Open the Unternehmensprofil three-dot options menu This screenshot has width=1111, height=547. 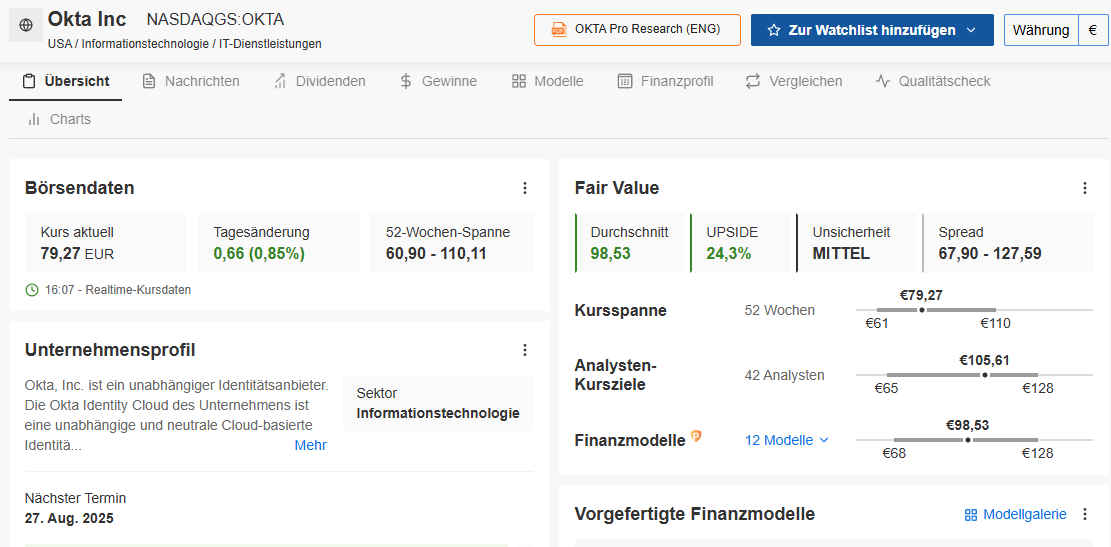click(x=525, y=350)
